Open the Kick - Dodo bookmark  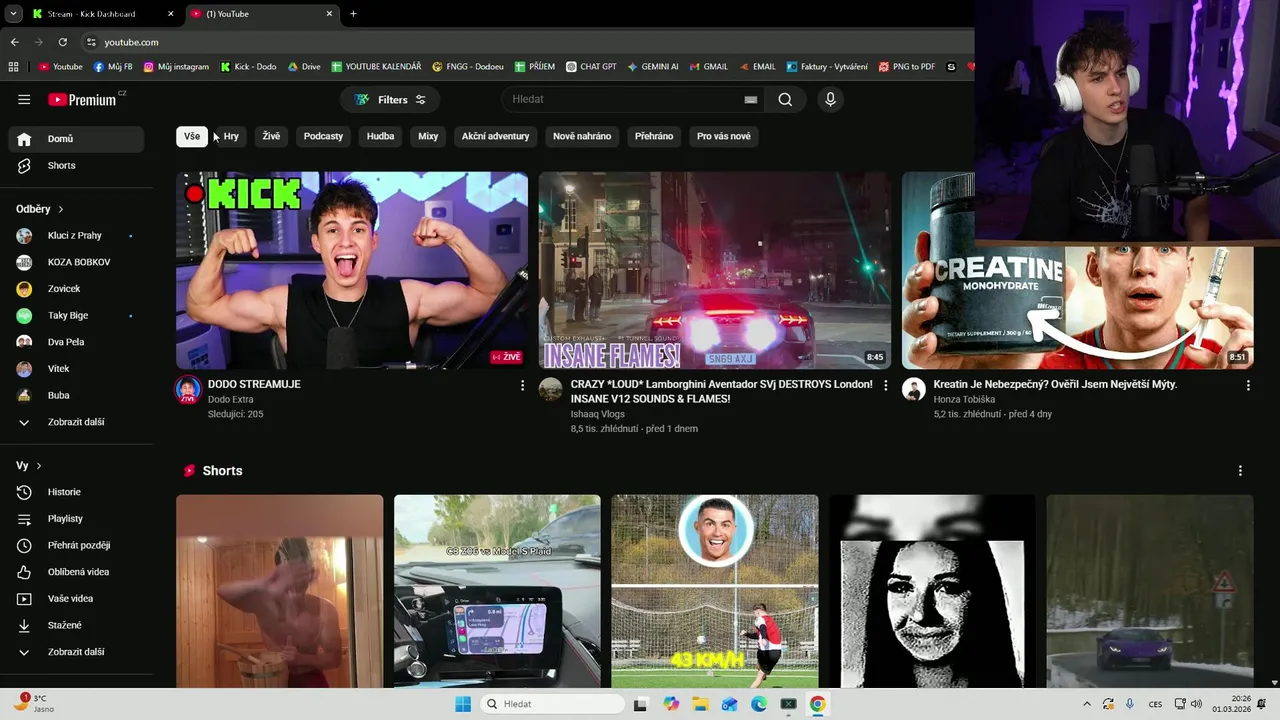click(x=248, y=67)
